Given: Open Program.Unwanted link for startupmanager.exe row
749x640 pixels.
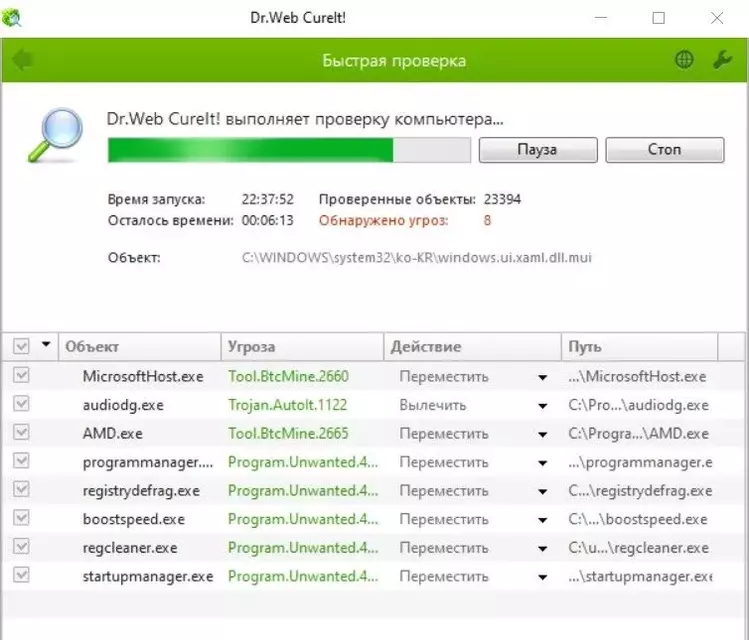Looking at the screenshot, I should (303, 576).
